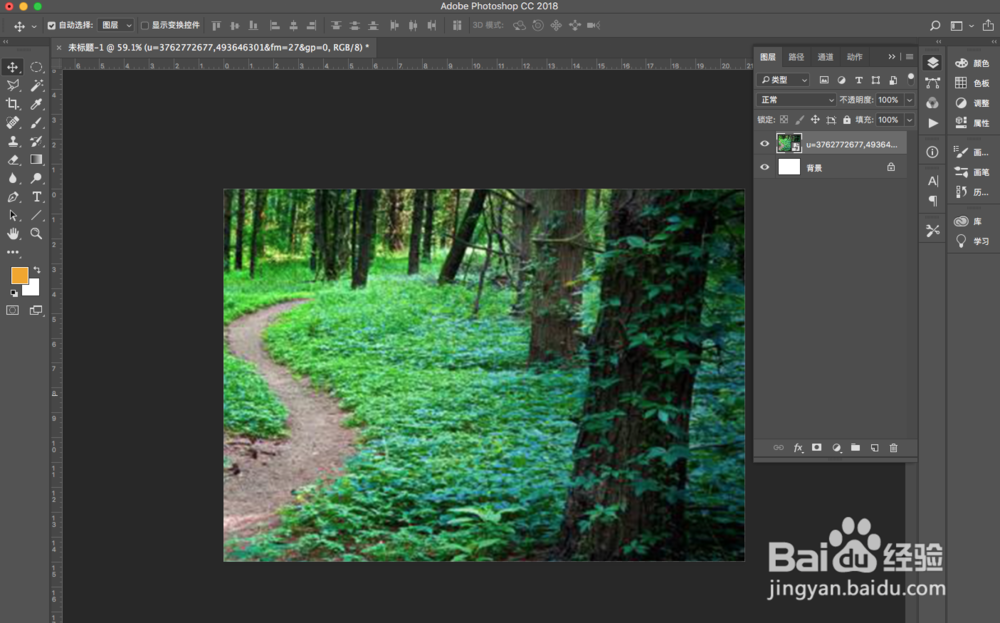Image resolution: width=1000 pixels, height=623 pixels.
Task: Switch to the 动作 Actions tab
Action: pyautogui.click(x=855, y=57)
